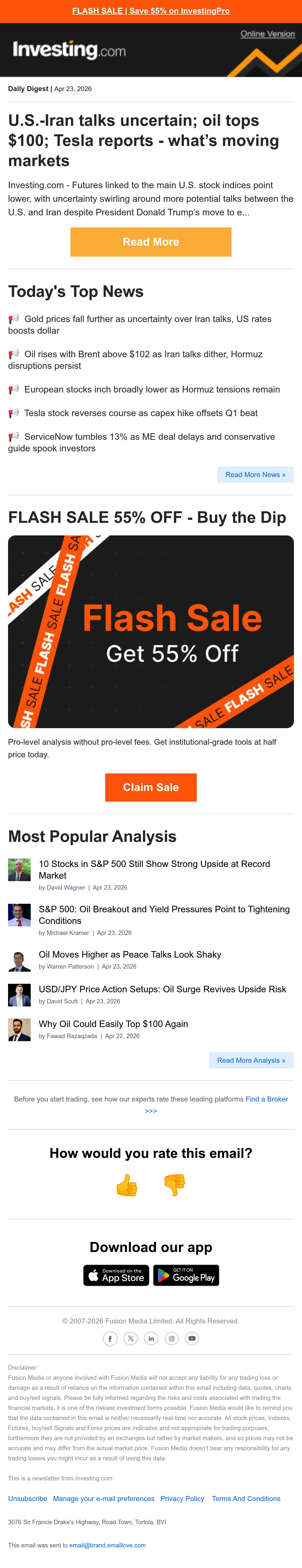
Task: Open Manage your e-mail preferences
Action: coord(103,1499)
